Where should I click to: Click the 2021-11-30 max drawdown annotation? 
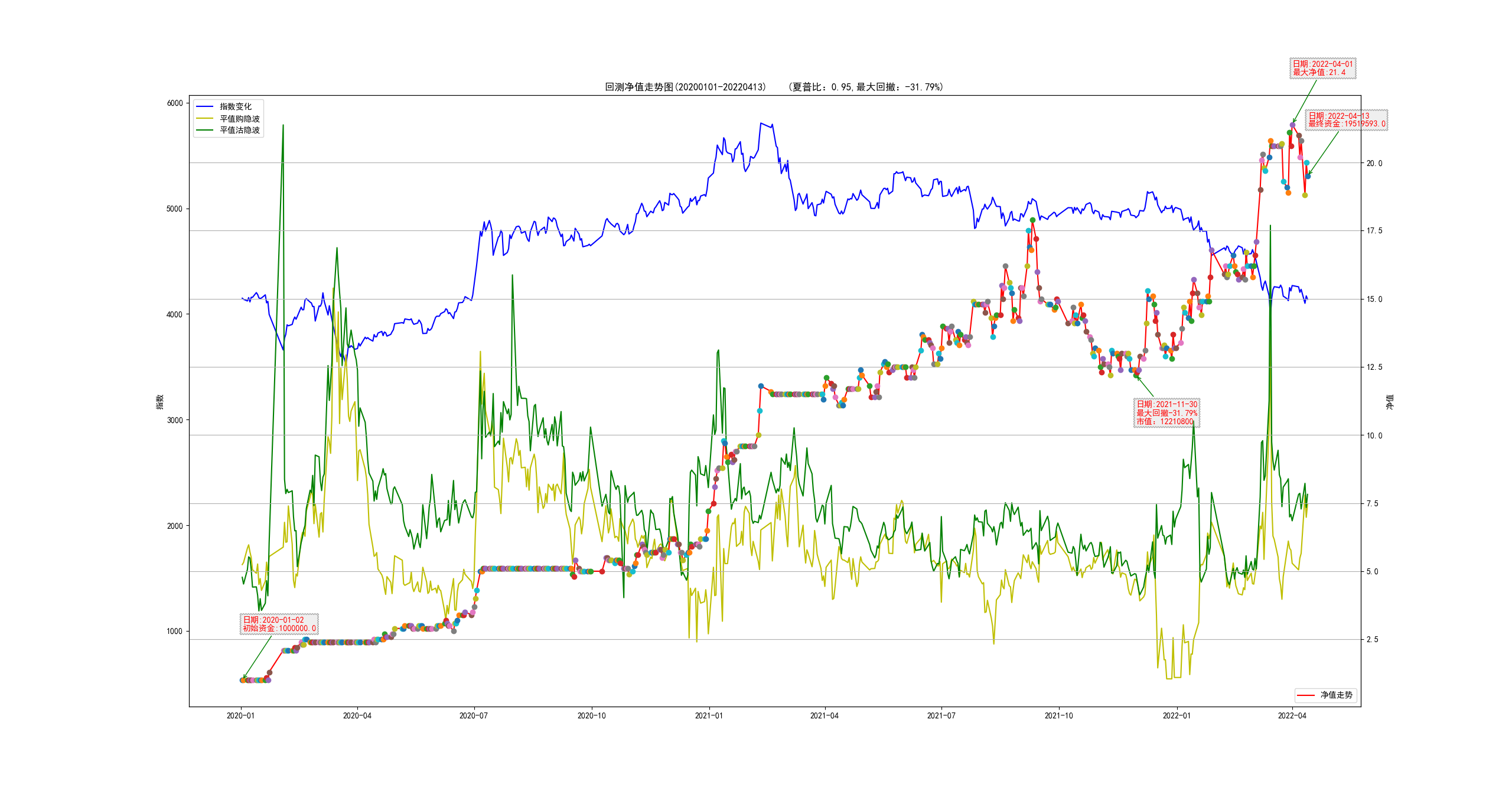(1166, 413)
